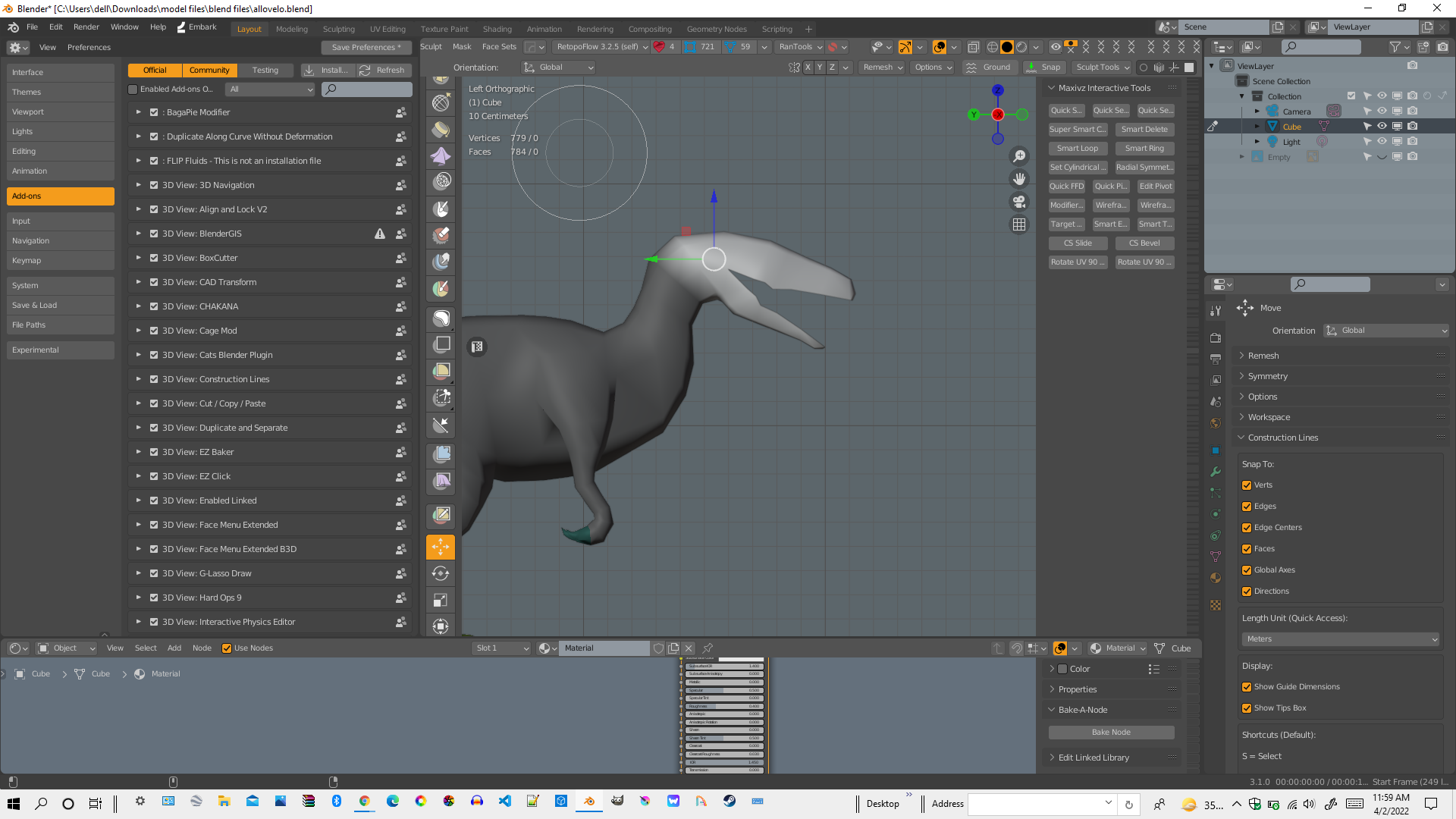Select Keymap preferences section
The image size is (1456, 819).
(x=61, y=261)
